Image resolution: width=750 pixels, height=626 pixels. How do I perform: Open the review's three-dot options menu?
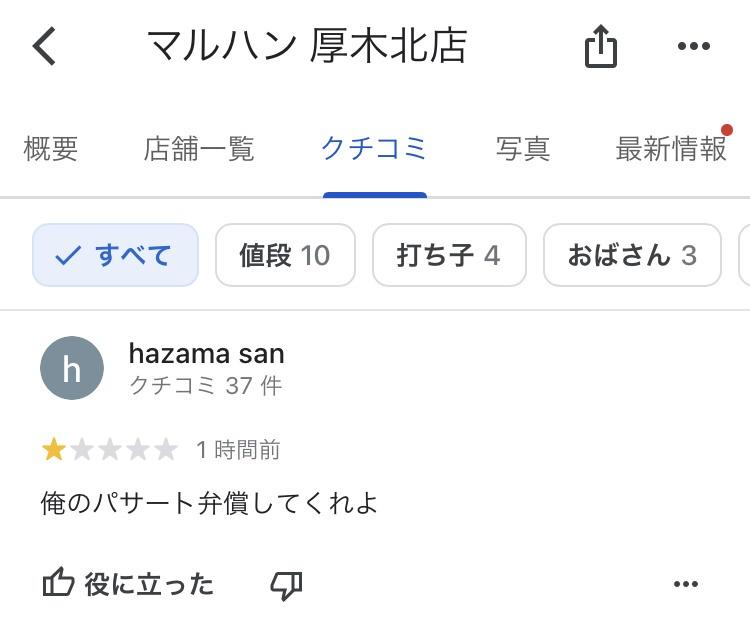[x=686, y=585]
